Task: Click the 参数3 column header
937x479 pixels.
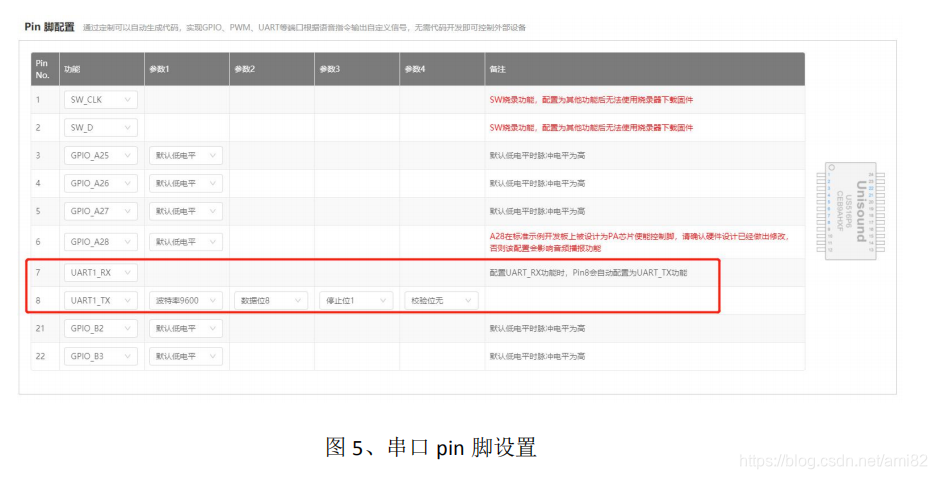Action: pyautogui.click(x=357, y=69)
